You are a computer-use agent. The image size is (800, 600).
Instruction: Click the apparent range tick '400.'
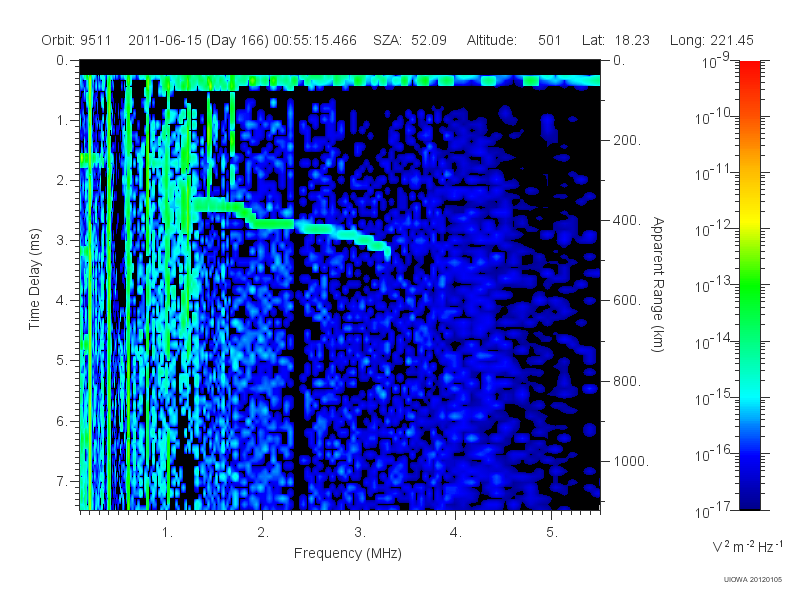627,220
